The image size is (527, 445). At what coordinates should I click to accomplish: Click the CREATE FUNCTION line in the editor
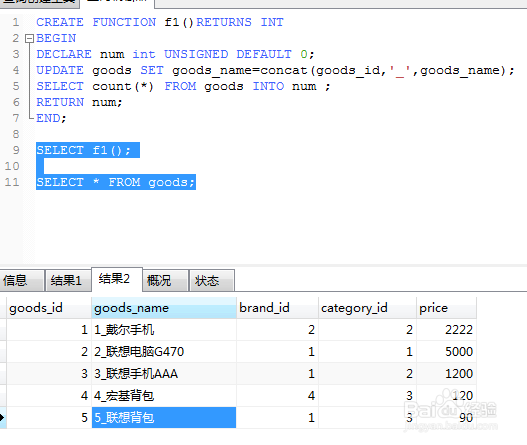pos(160,22)
